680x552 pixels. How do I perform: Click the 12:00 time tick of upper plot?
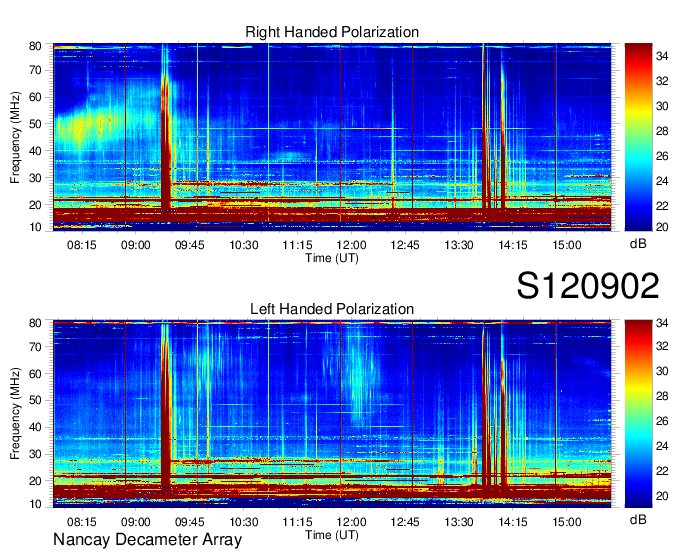(351, 245)
